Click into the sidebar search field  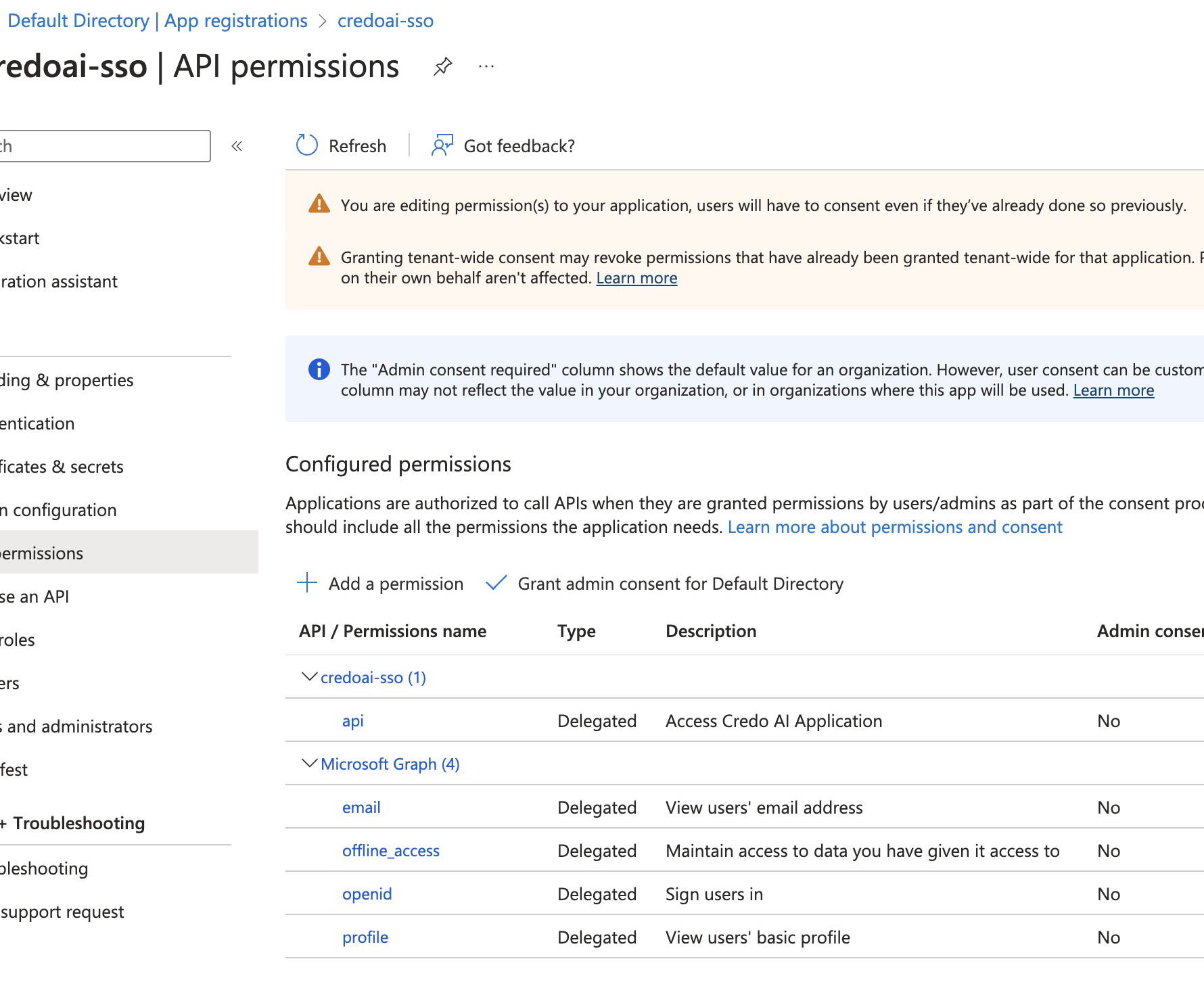(x=105, y=146)
